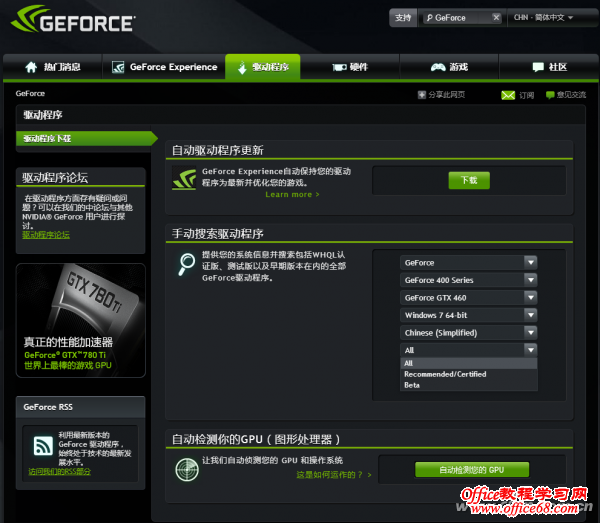This screenshot has height=523, width=600.
Task: Click the 订阅 envelope subscribe icon
Action: 508,95
